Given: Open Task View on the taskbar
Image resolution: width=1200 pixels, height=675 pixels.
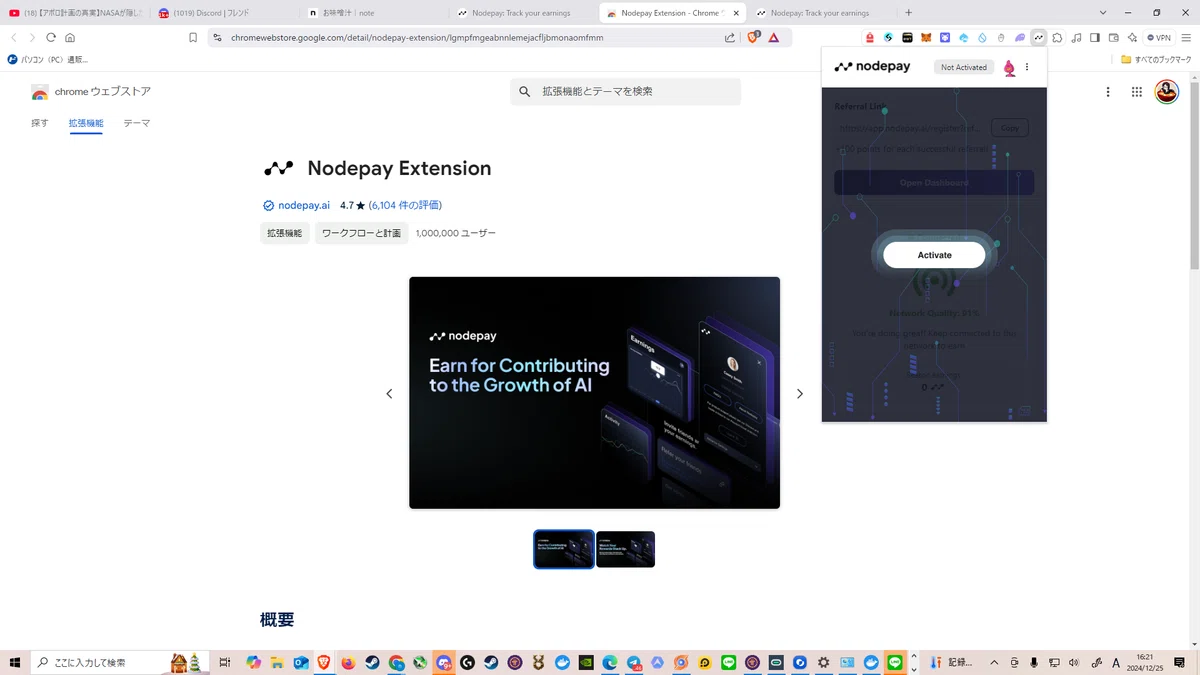Looking at the screenshot, I should click(x=225, y=662).
